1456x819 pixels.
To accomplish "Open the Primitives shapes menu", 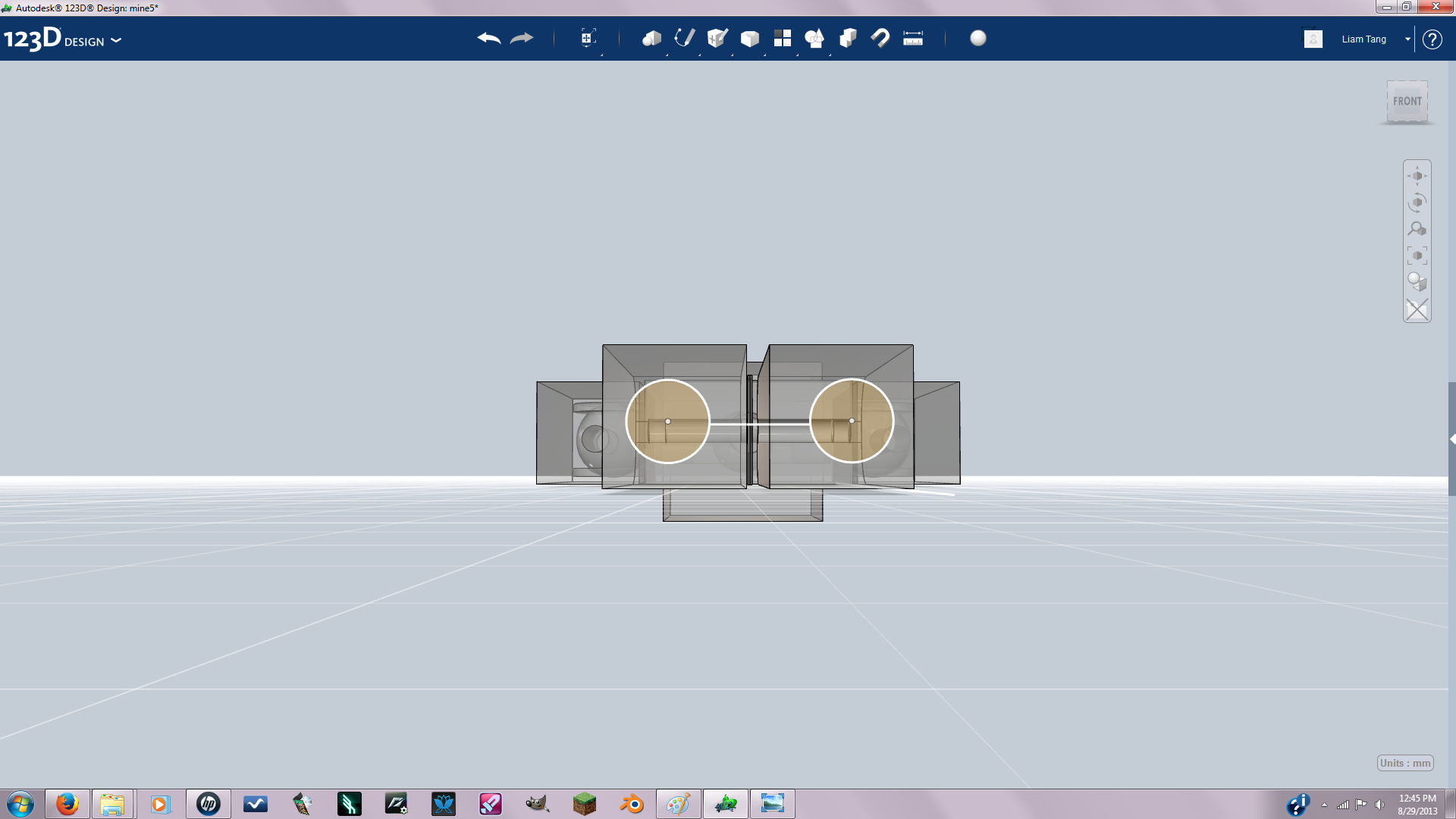I will click(x=651, y=38).
